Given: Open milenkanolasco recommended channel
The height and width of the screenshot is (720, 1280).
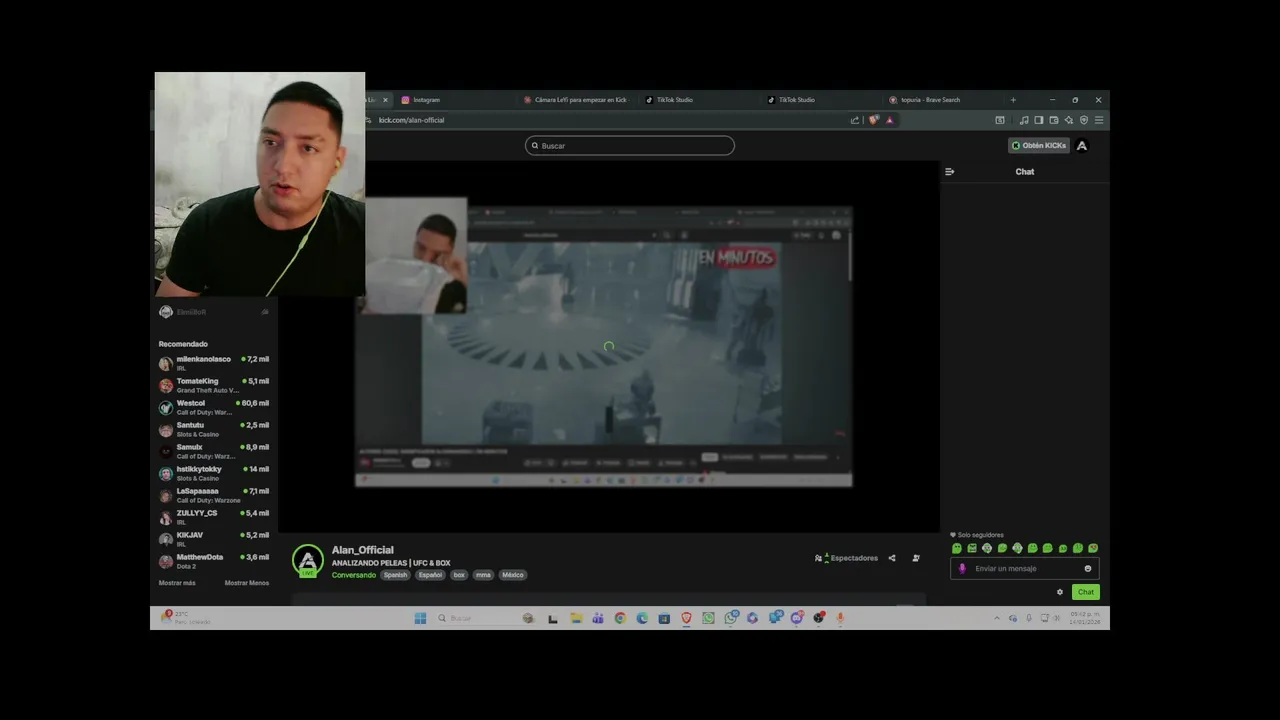Looking at the screenshot, I should pyautogui.click(x=214, y=363).
